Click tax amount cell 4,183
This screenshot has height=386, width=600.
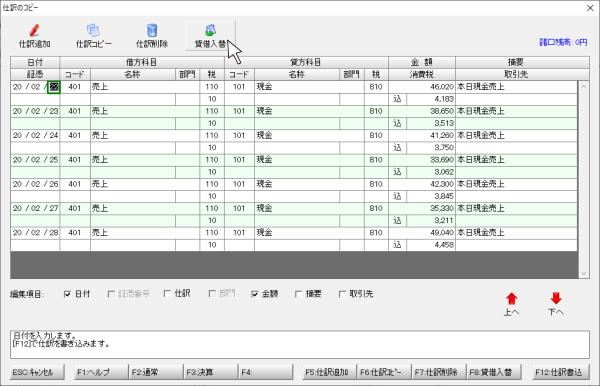click(x=431, y=99)
